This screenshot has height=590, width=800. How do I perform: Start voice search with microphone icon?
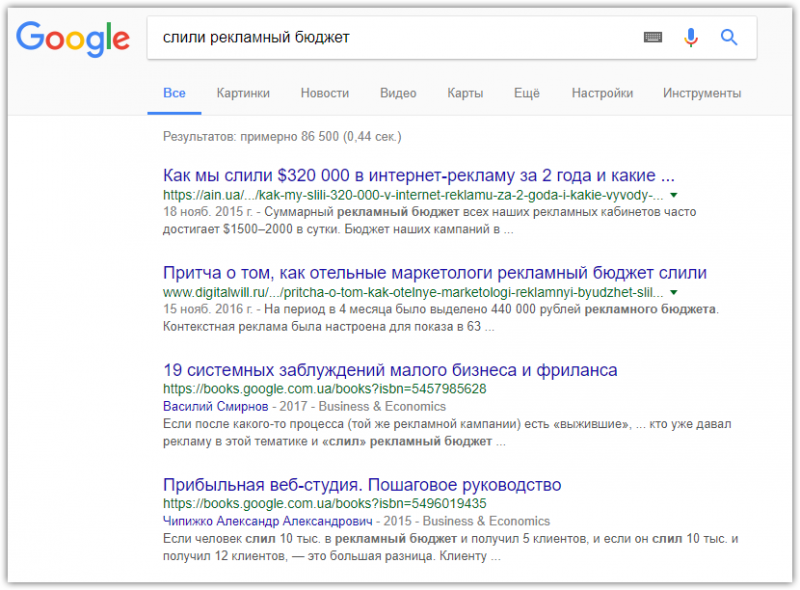691,37
